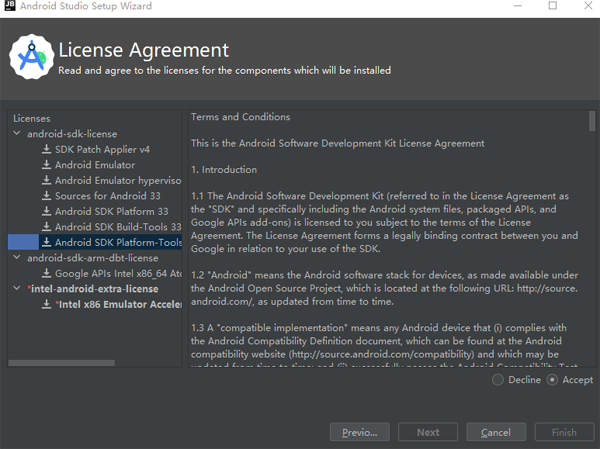Screen dimensions: 600x449
Task: Click the download icon next to Android Emulator
Action: point(46,165)
